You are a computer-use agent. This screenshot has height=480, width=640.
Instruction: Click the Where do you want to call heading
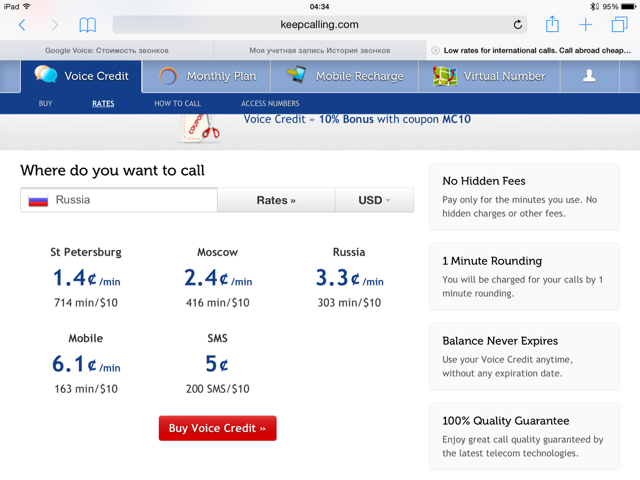coord(113,171)
